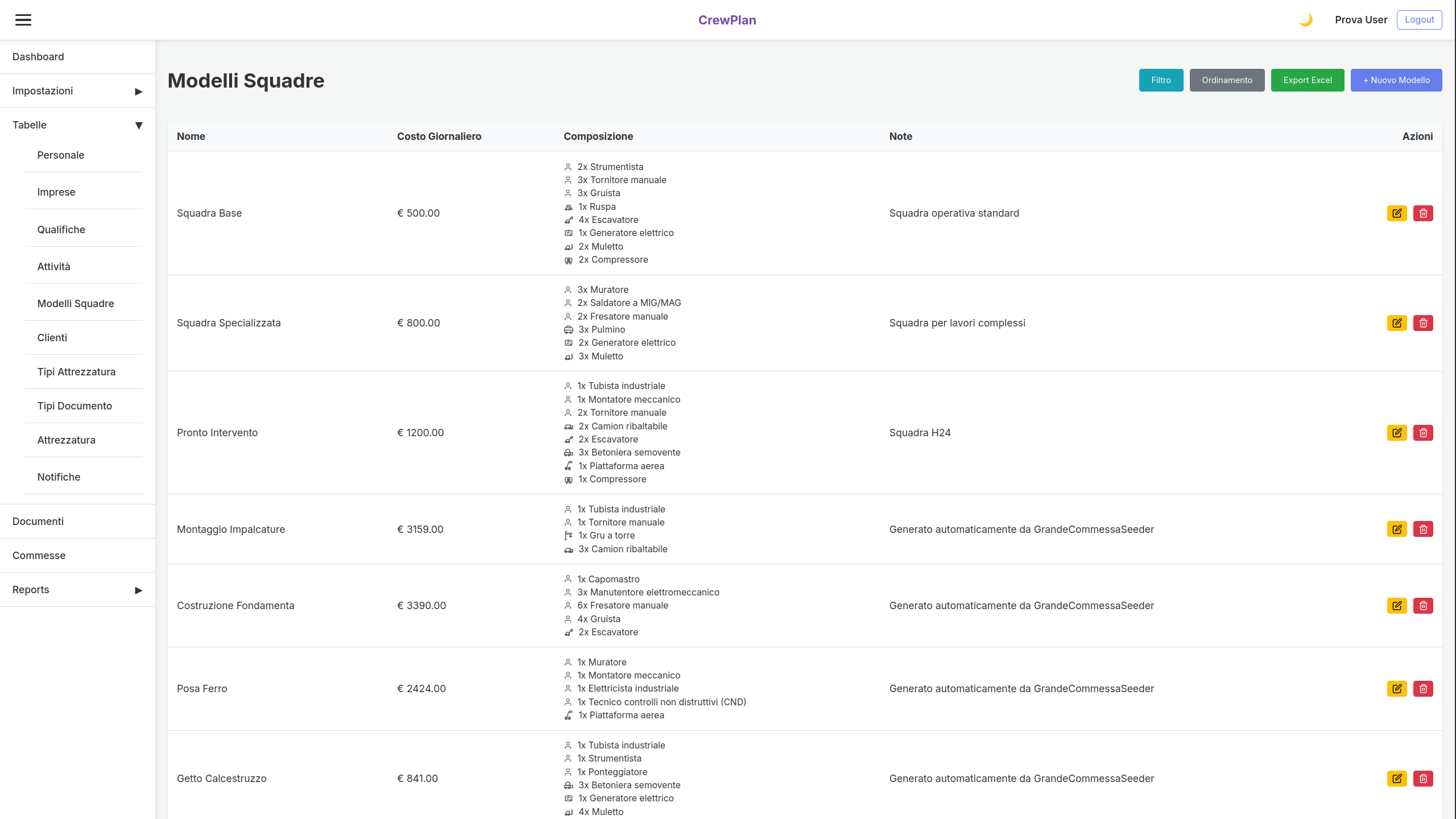The image size is (1456, 819).
Task: Delete the Squadra Base row
Action: (1423, 213)
